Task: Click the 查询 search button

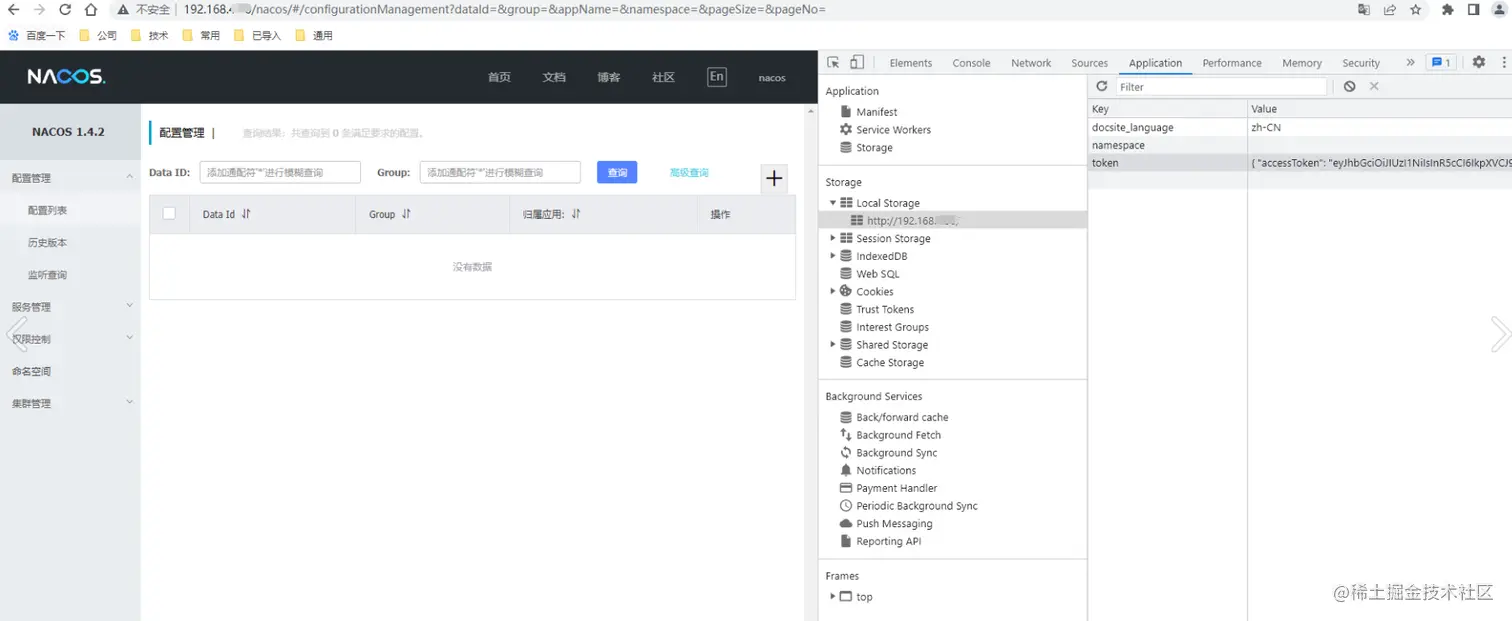Action: coord(617,172)
